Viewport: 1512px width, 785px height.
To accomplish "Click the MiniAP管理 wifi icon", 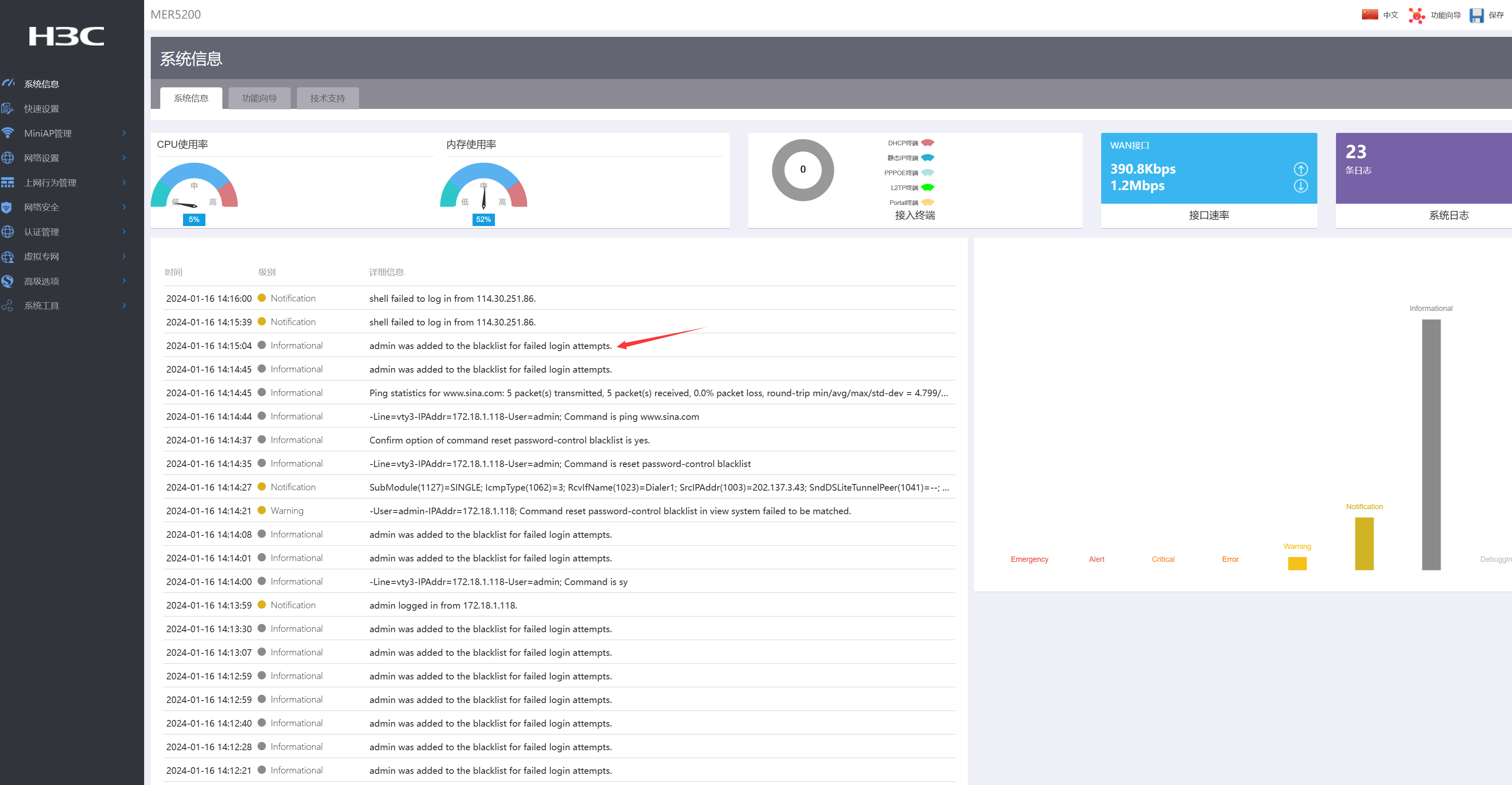I will (7, 133).
